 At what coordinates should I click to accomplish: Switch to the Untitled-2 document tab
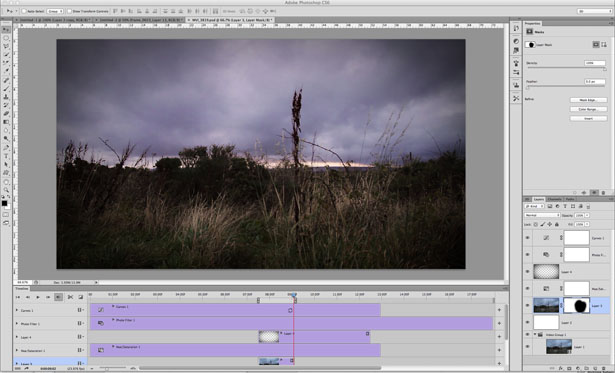(140, 20)
